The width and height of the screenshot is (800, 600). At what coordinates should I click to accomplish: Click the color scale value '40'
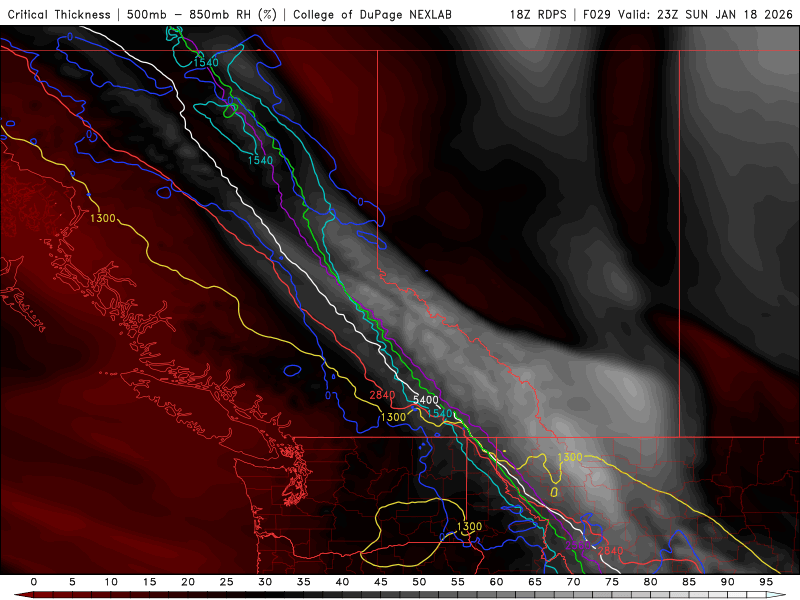[x=342, y=582]
